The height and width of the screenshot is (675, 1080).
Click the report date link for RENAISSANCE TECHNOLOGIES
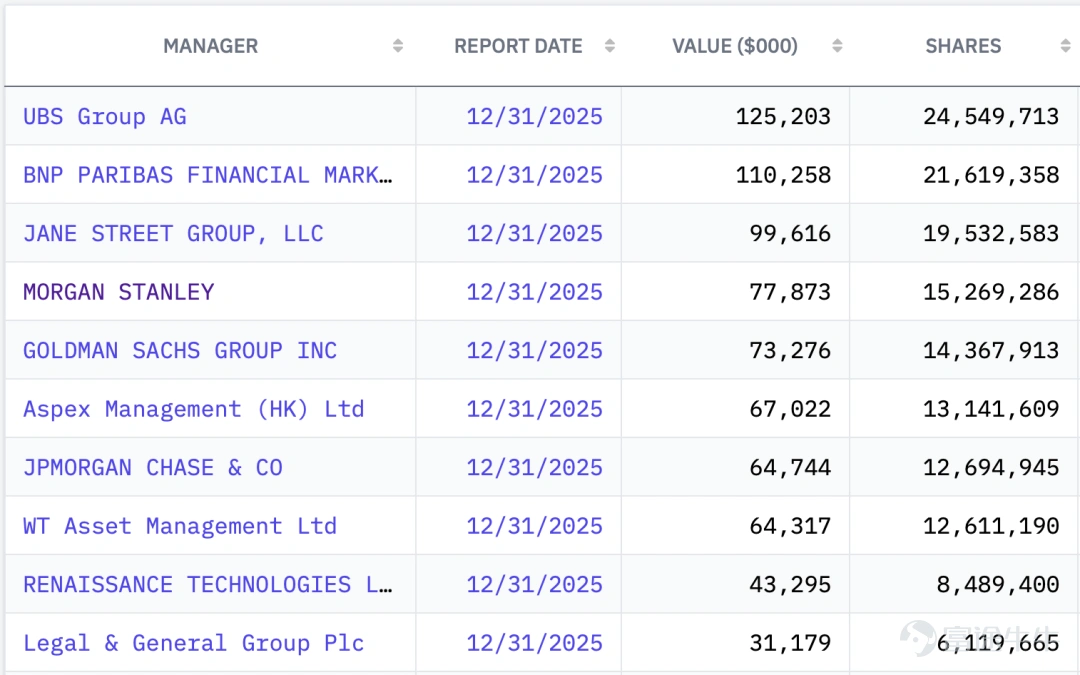coord(534,585)
